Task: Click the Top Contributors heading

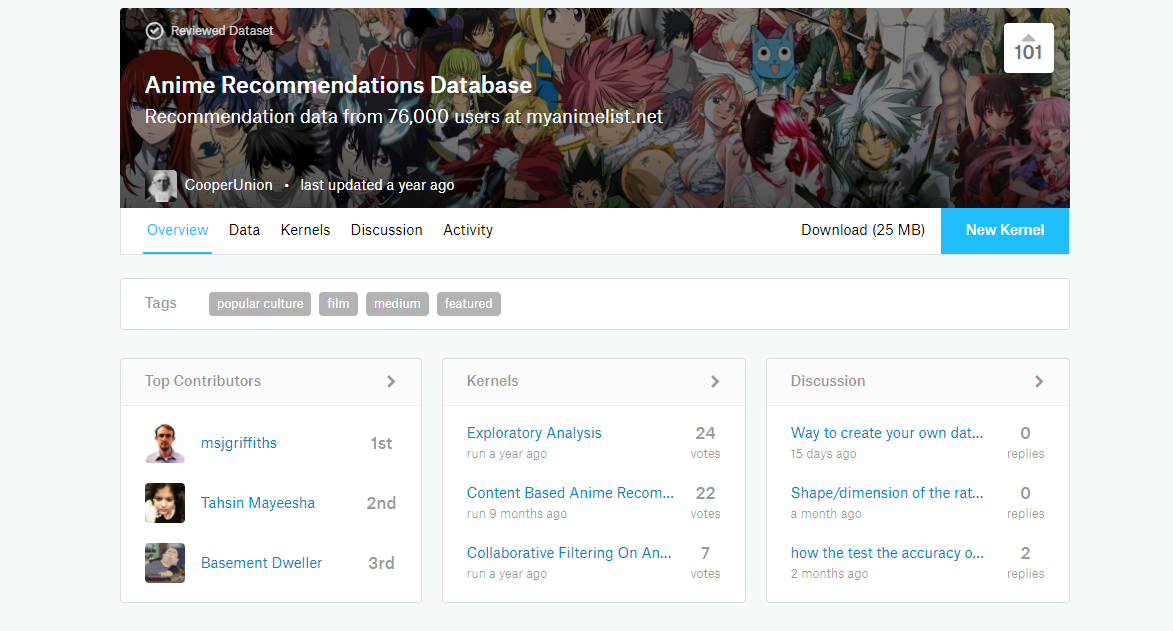Action: coord(203,381)
